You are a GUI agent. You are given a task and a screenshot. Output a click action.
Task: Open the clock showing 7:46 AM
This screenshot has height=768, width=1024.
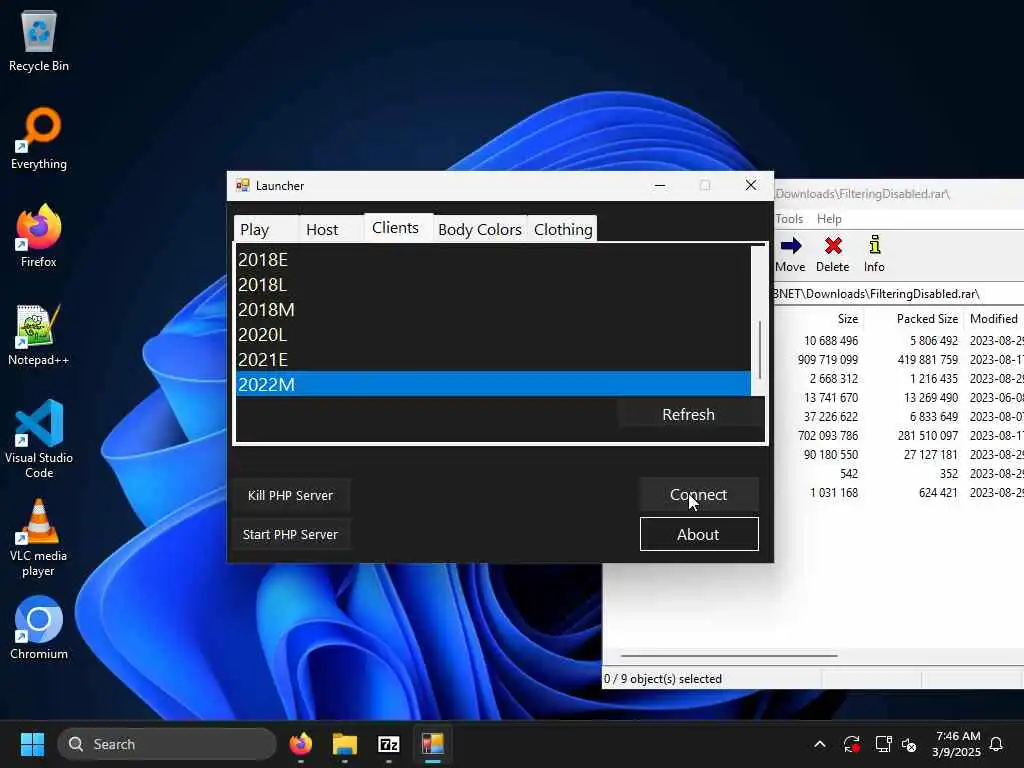(957, 744)
